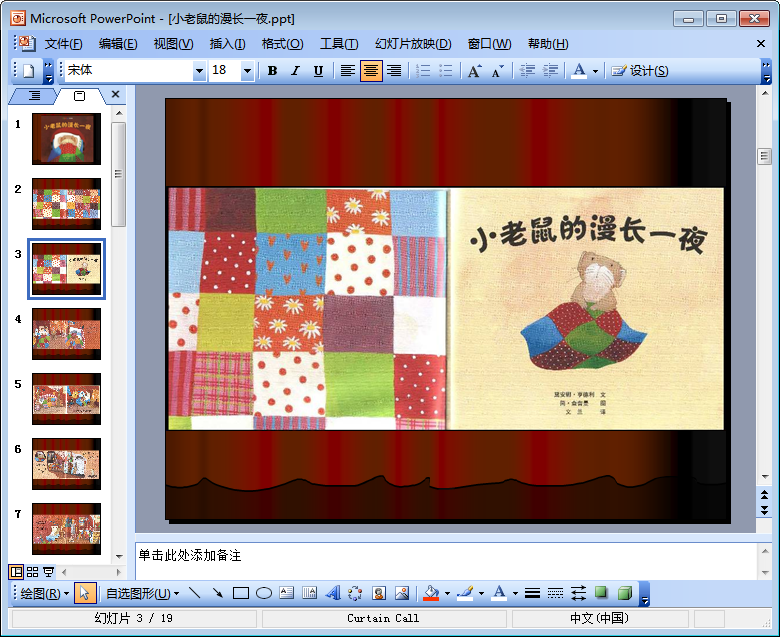
Task: Choose the Select Objects arrow tool
Action: click(85, 593)
